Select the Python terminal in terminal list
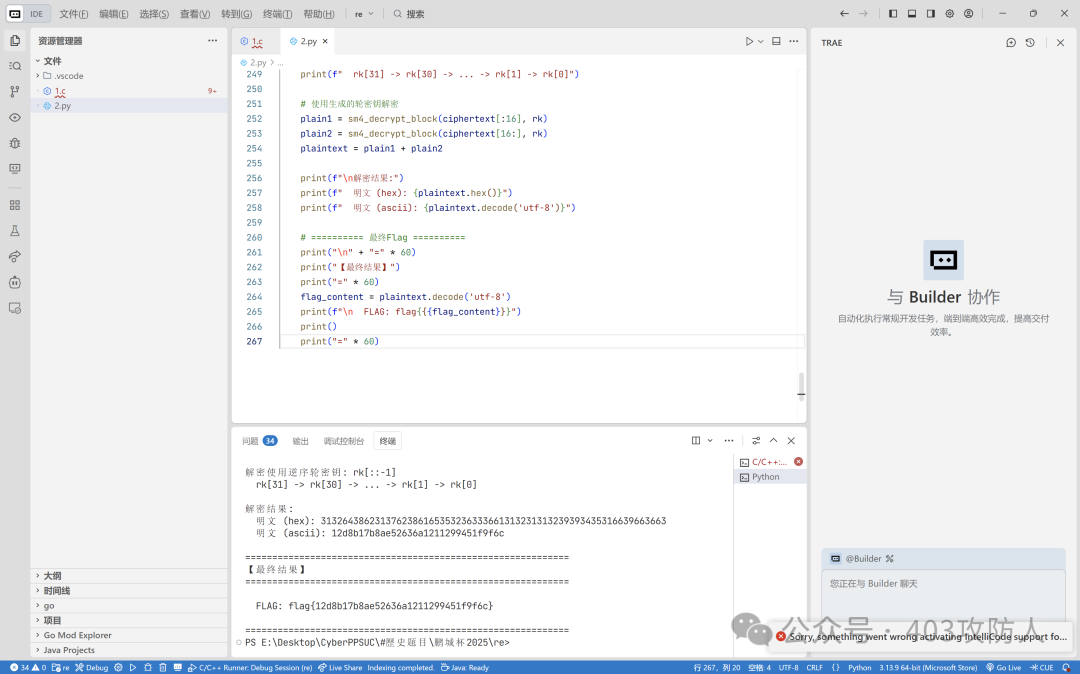This screenshot has width=1080, height=674. 765,477
